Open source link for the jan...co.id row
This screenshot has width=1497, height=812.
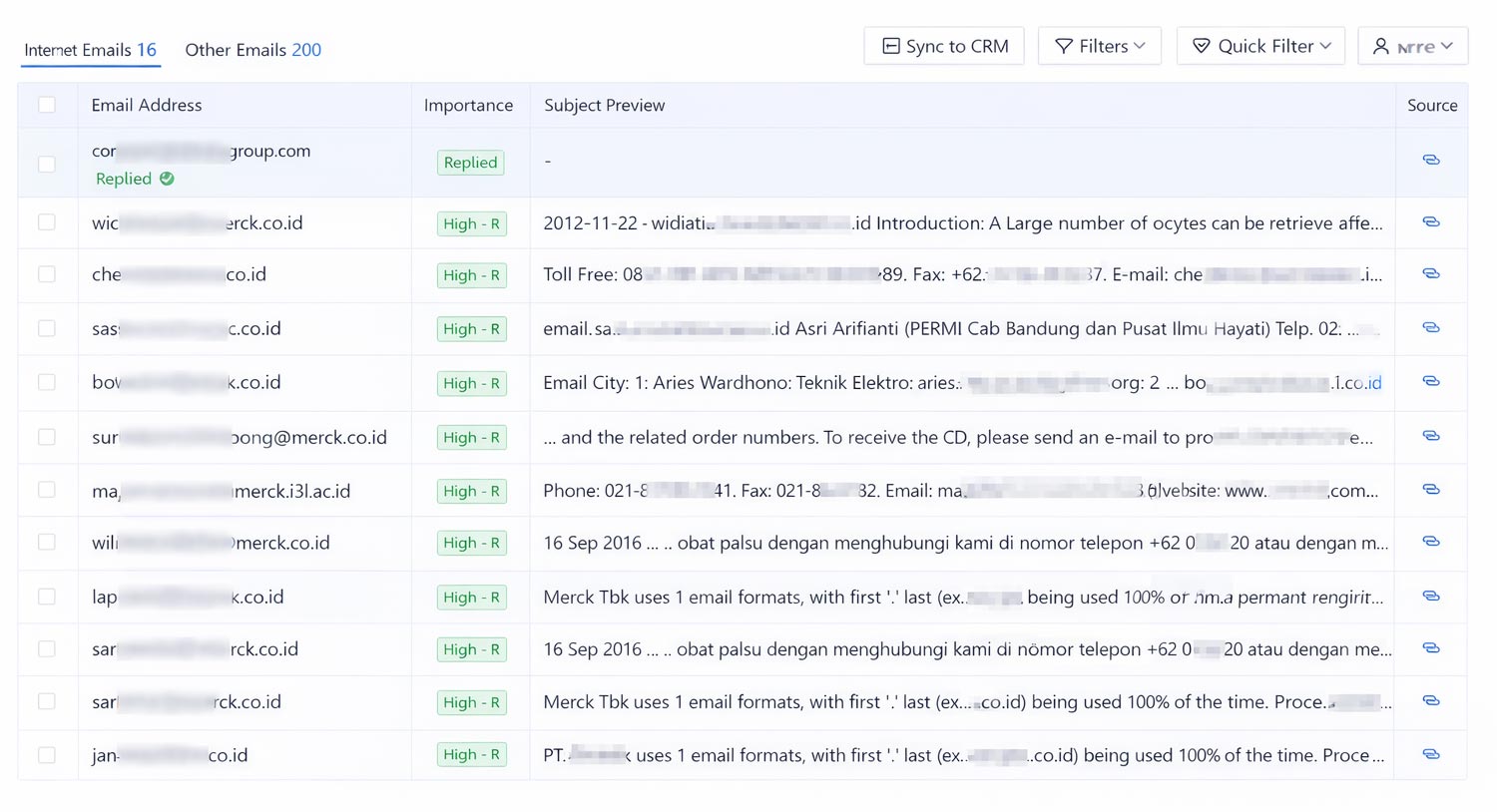(x=1431, y=754)
